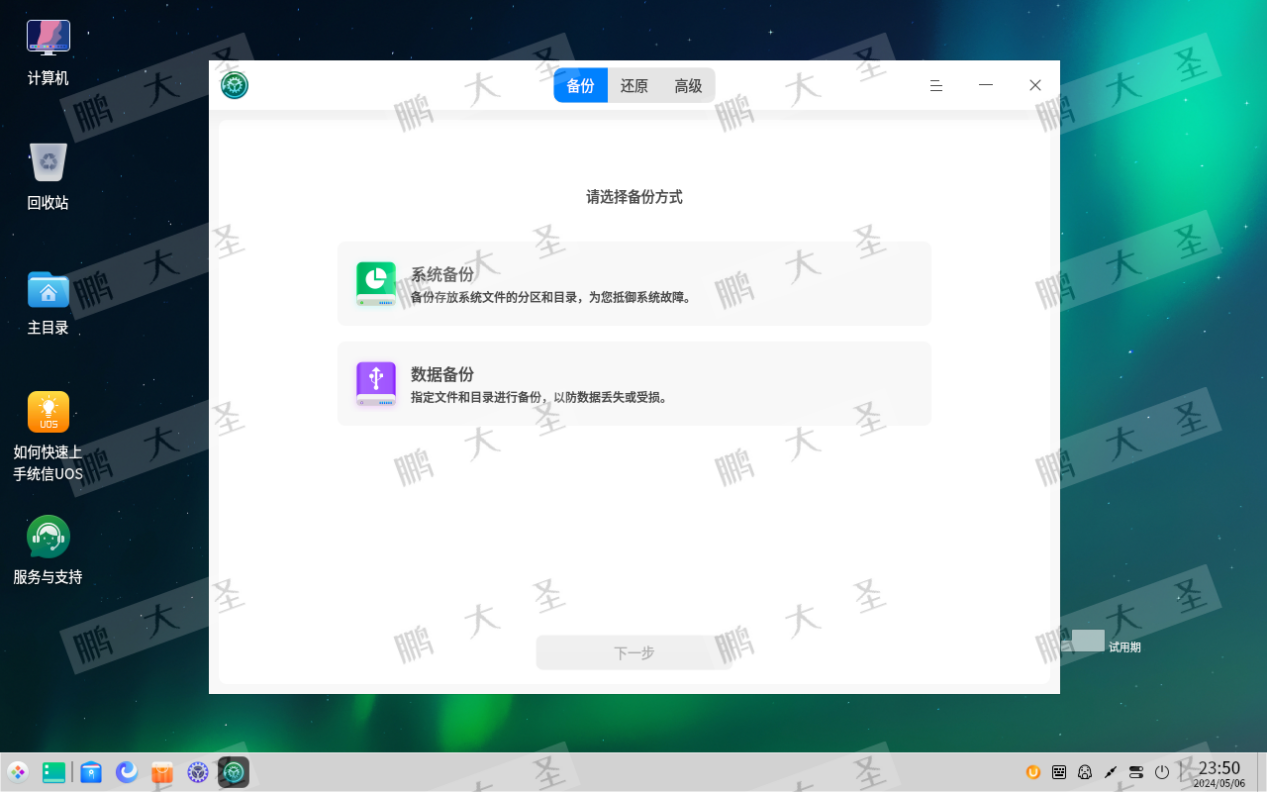Screen dimensions: 1267x792
Task: Open 计算机 desktop icon
Action: pos(48,51)
